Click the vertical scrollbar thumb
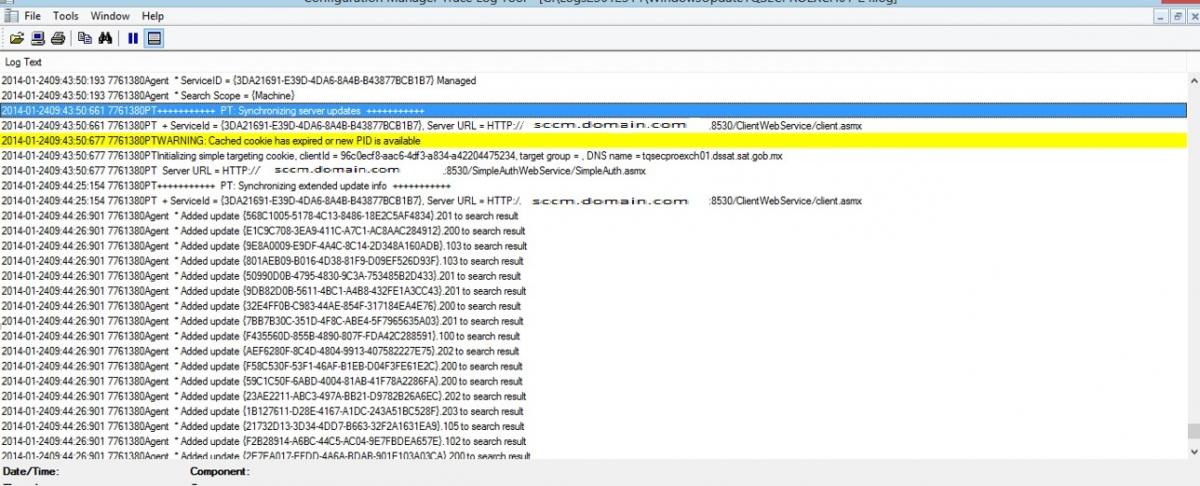The image size is (1200, 486). pyautogui.click(x=1192, y=431)
